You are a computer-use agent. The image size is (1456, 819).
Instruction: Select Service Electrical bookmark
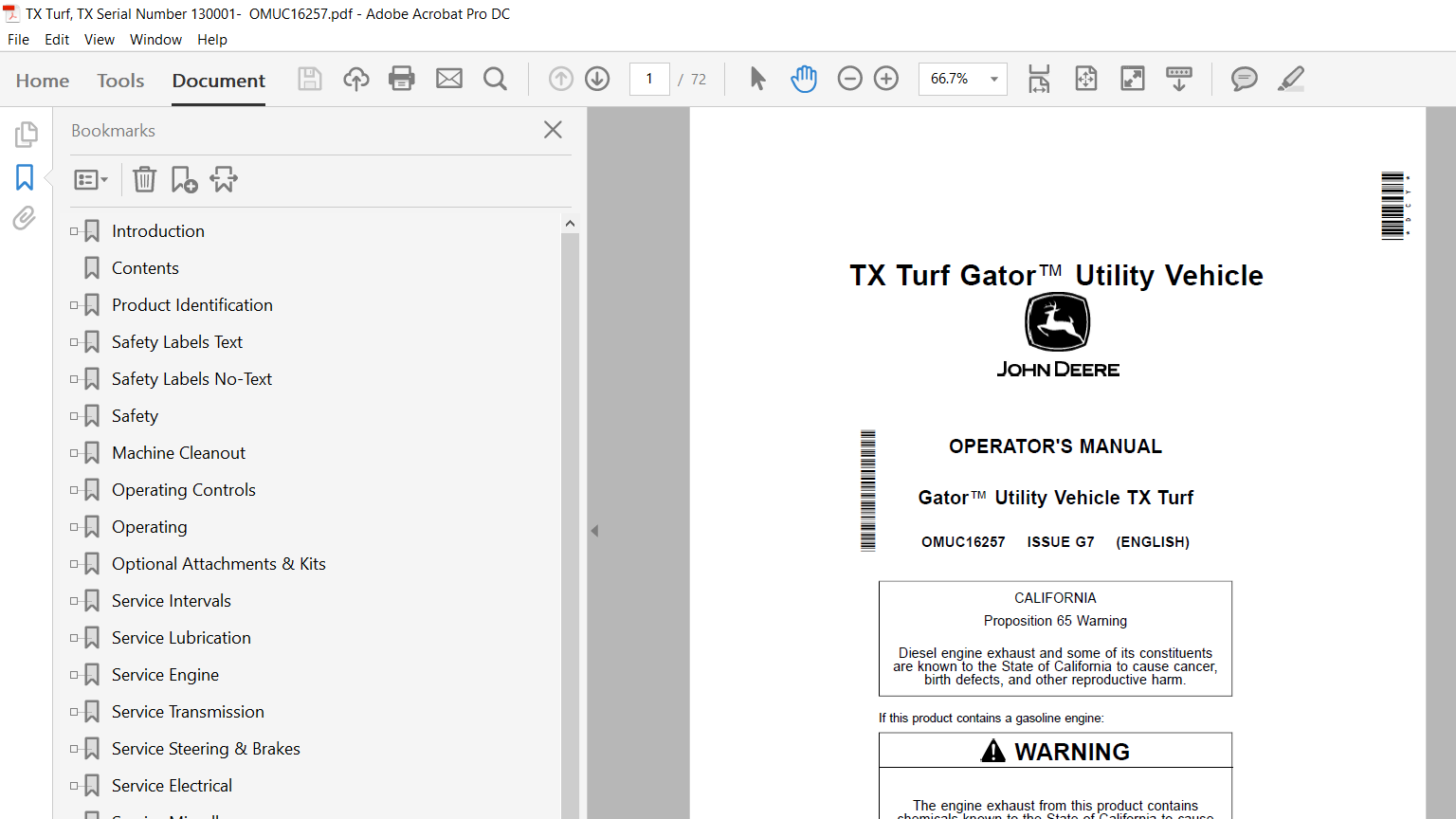point(172,786)
